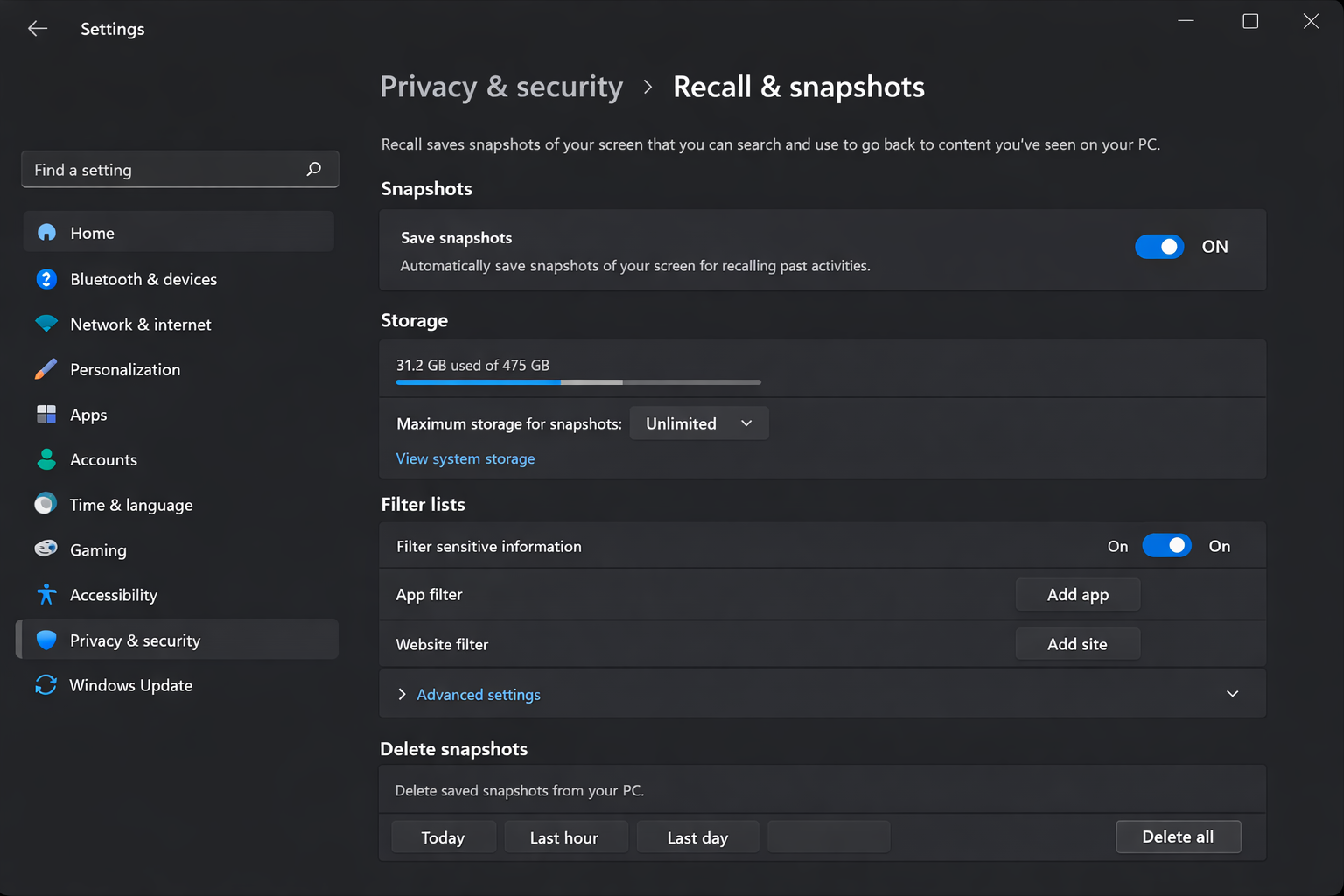Click the Home sidebar icon

pyautogui.click(x=46, y=233)
